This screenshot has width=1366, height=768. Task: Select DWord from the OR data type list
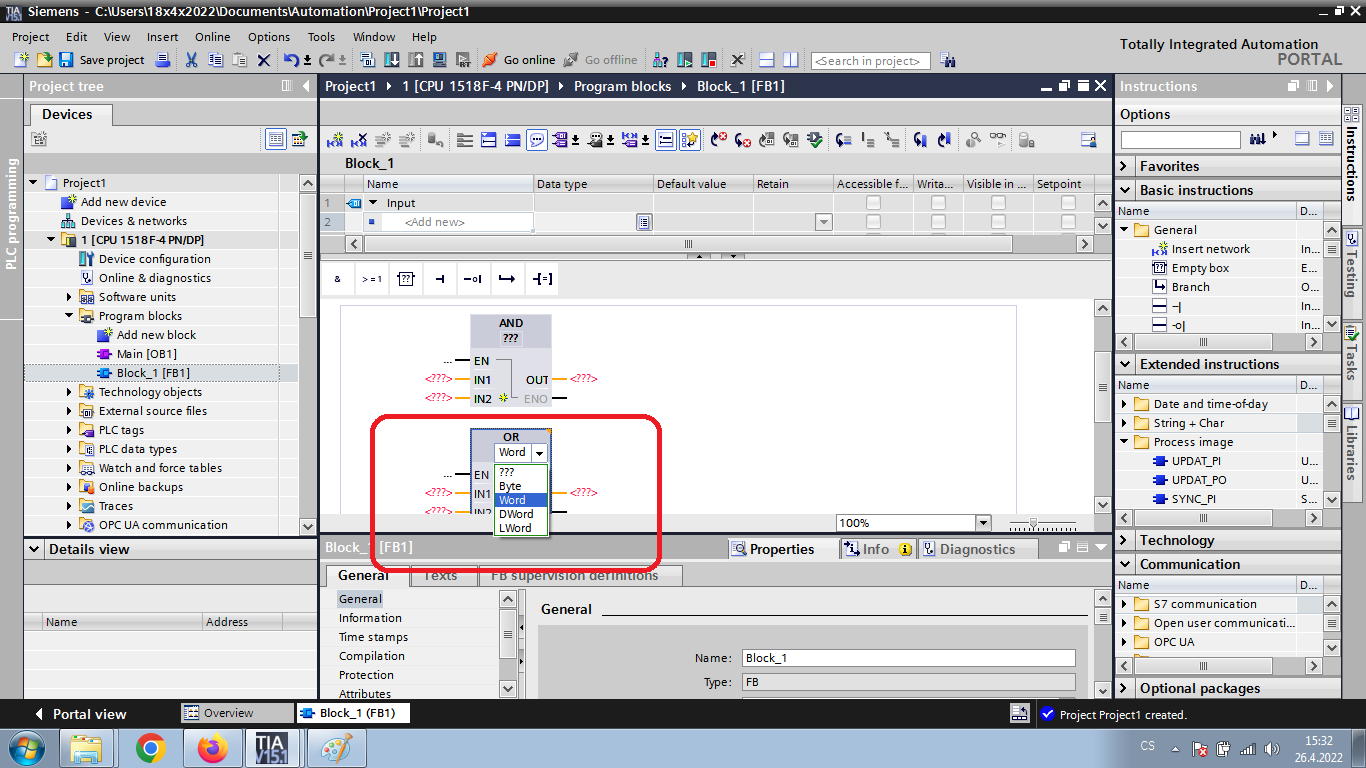(x=521, y=514)
